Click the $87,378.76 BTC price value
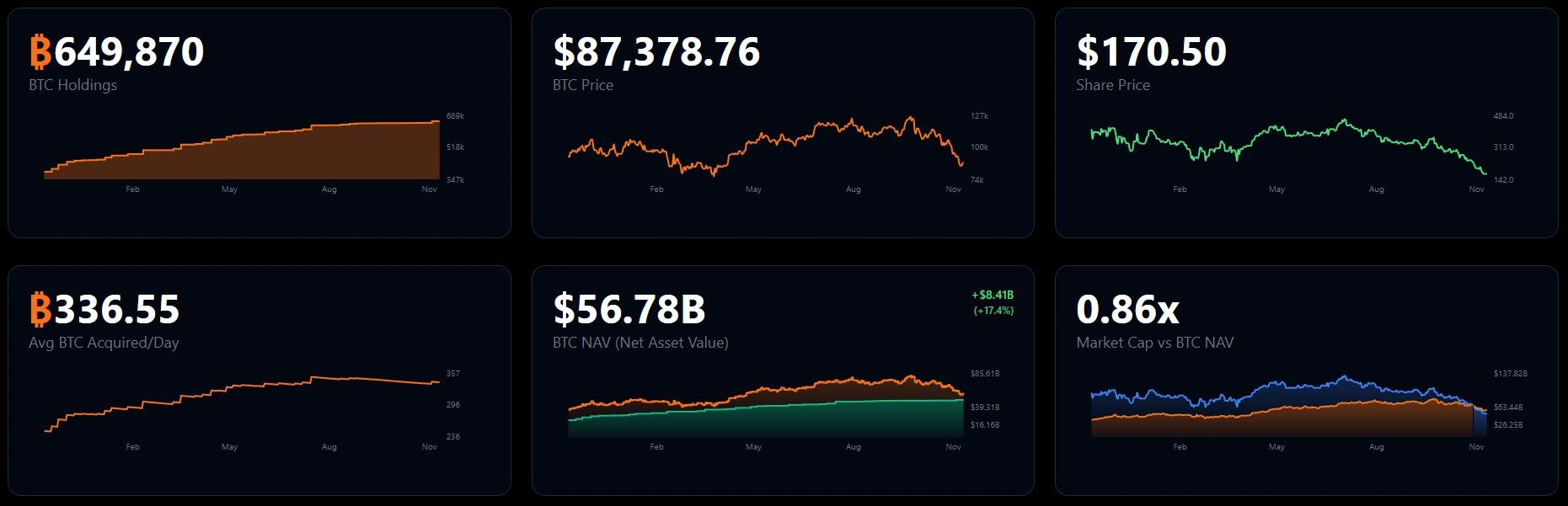The image size is (1568, 506). click(x=656, y=51)
